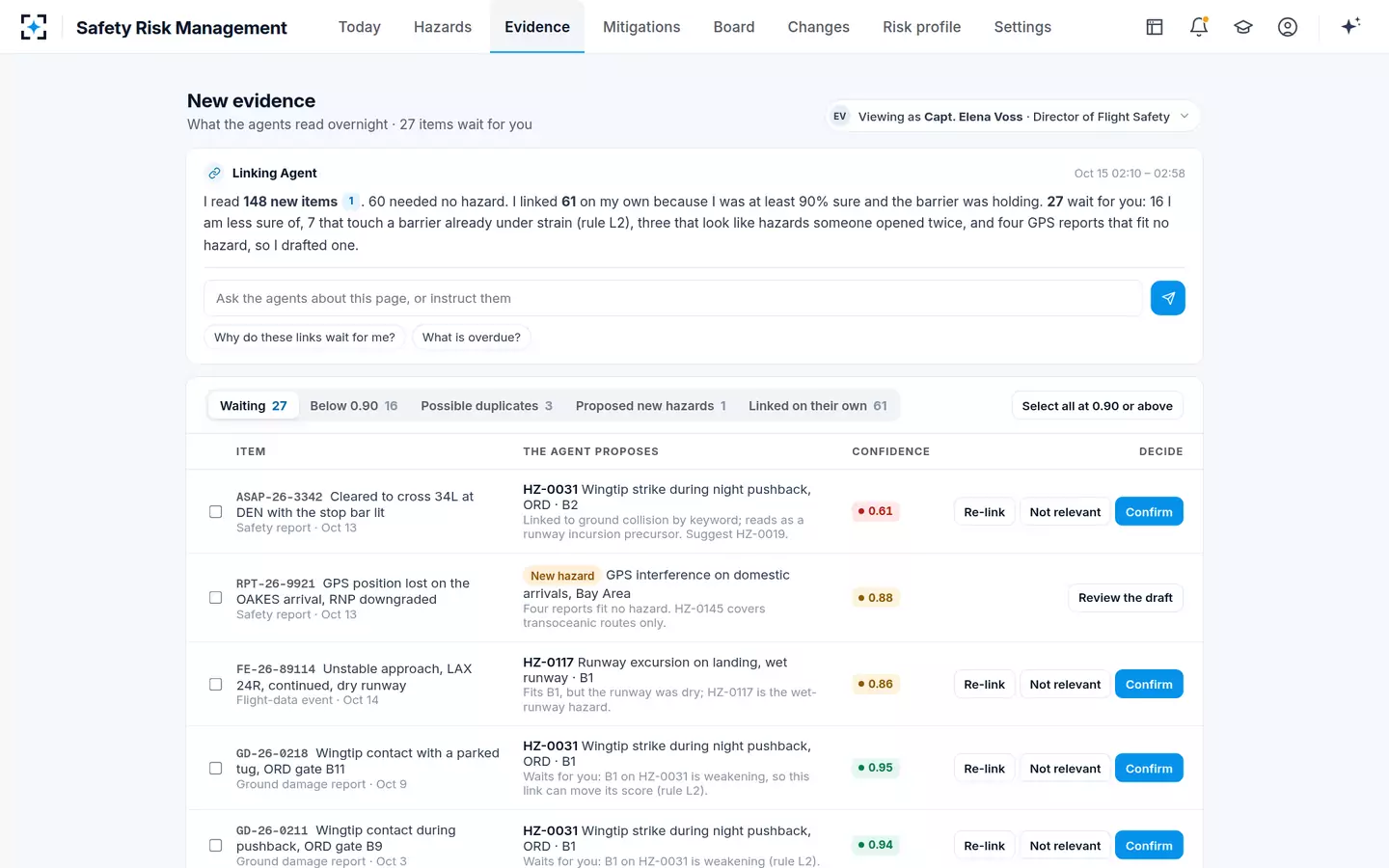Click the Safety Risk Management logo icon
Viewport: 1389px width, 868px height.
click(34, 27)
